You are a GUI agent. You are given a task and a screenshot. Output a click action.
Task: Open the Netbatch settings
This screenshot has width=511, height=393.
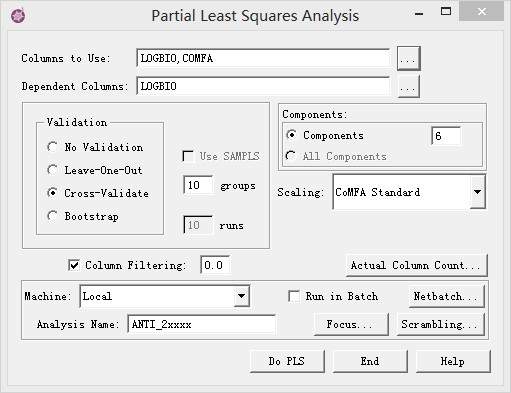[447, 296]
